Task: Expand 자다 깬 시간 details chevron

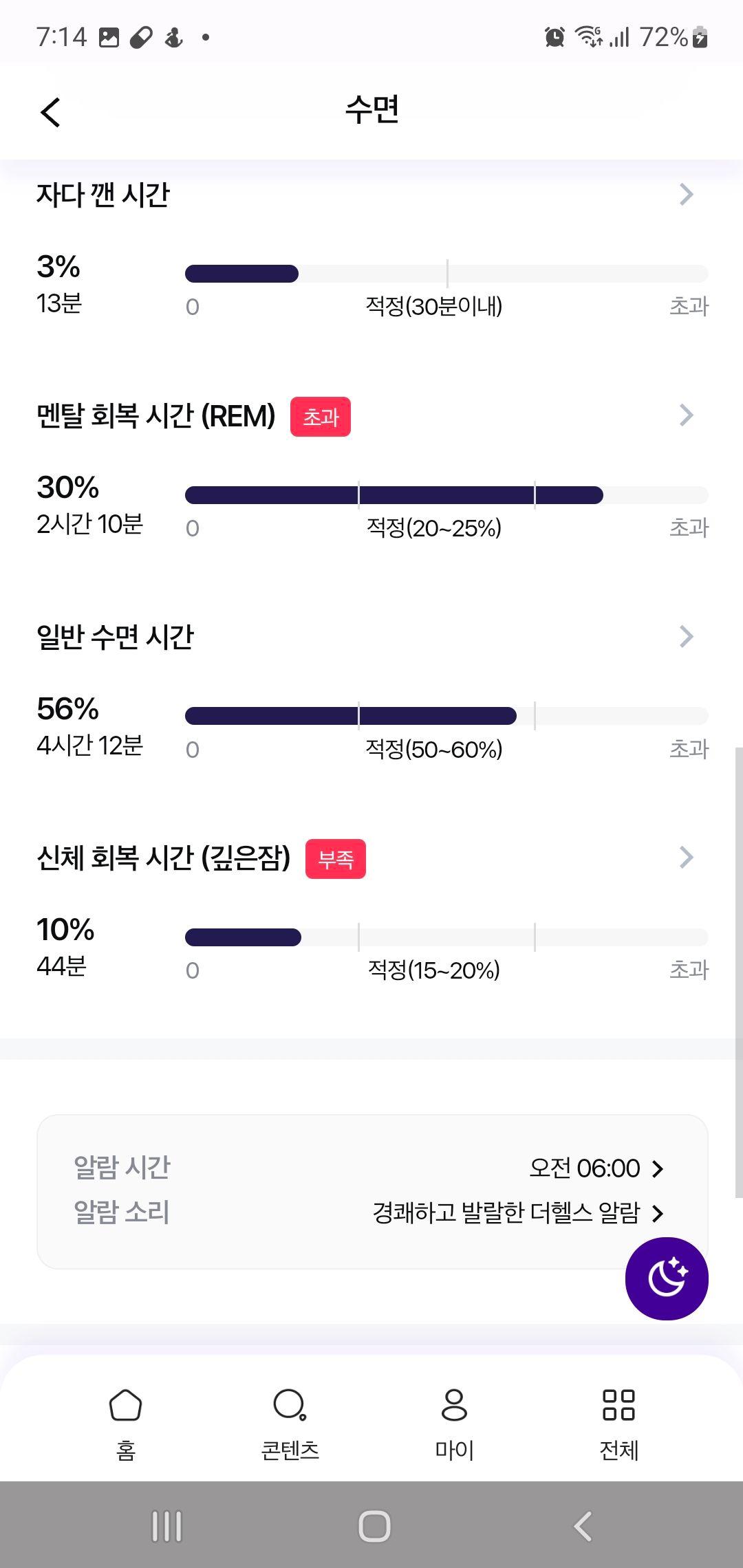Action: tap(686, 195)
